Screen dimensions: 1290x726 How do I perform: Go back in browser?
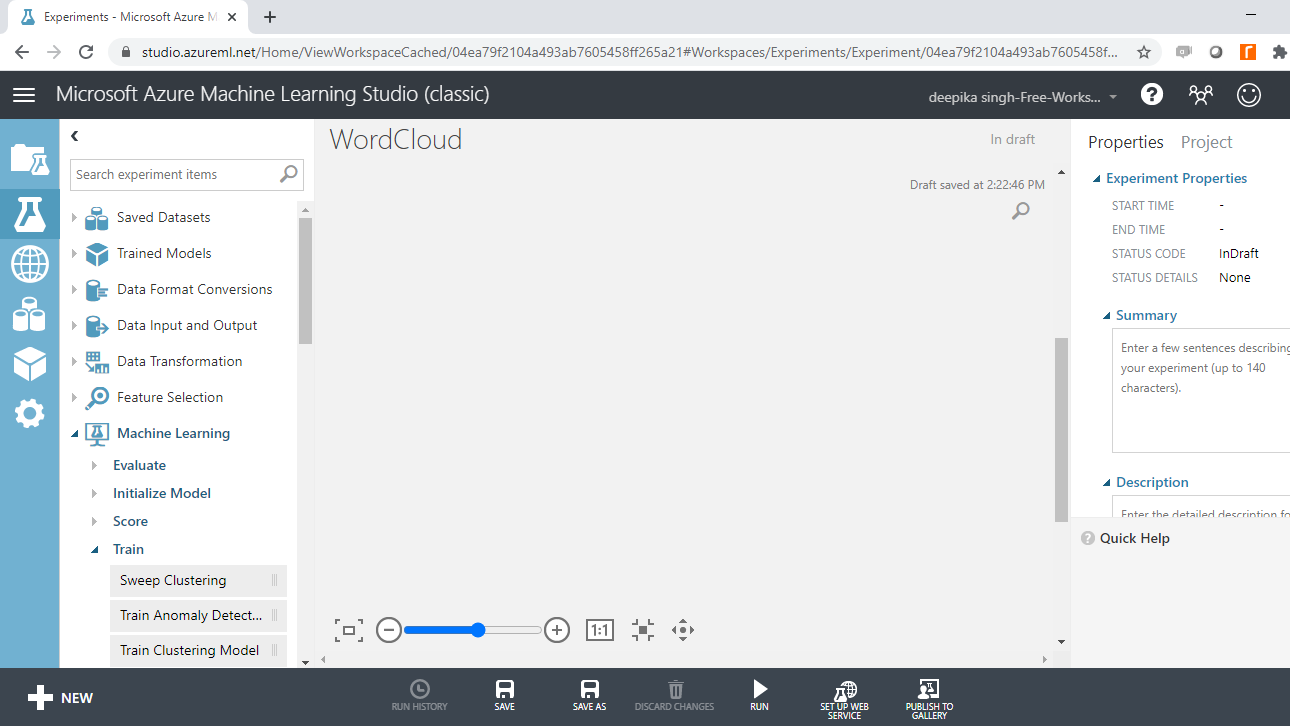coord(22,52)
